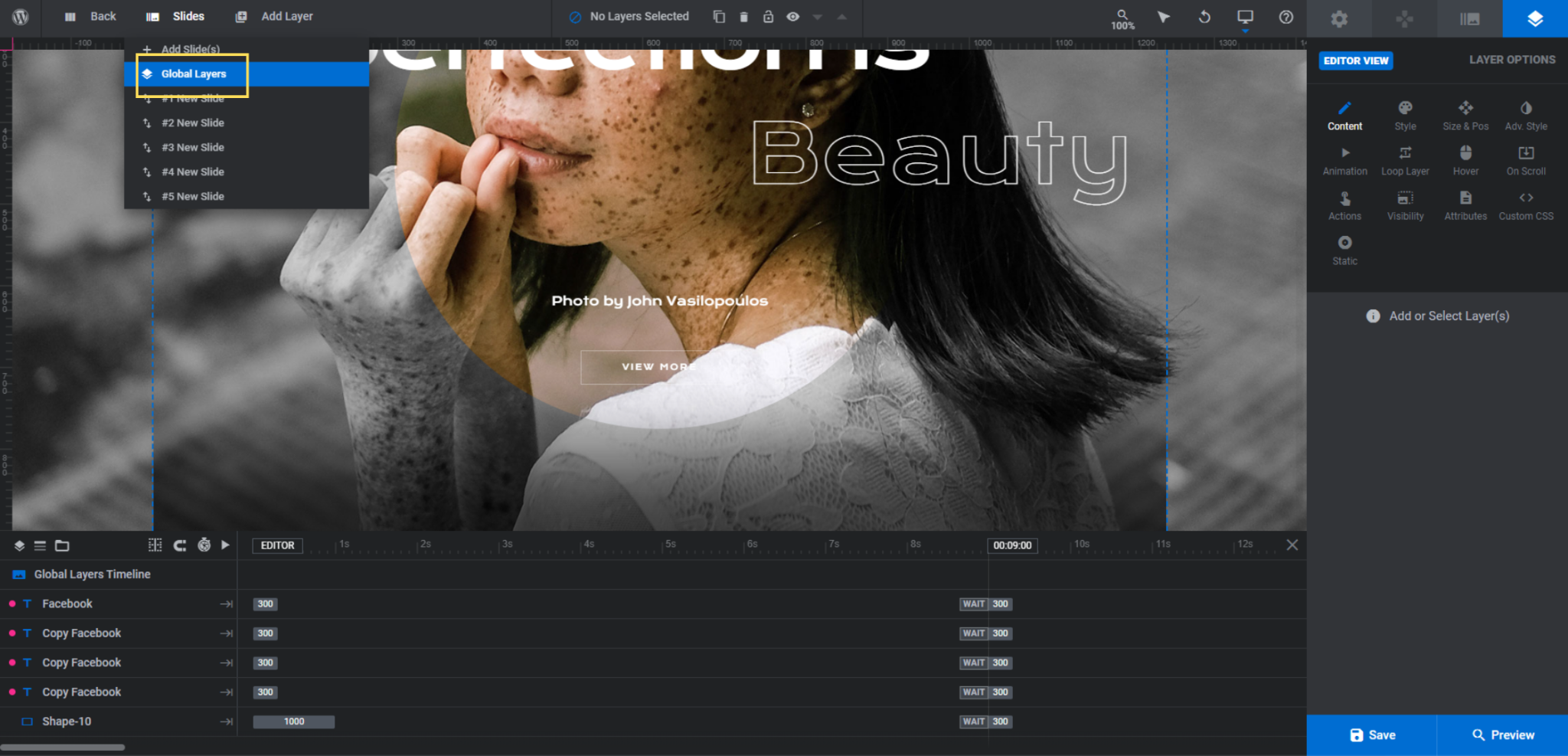The width and height of the screenshot is (1568, 756).
Task: Open the Slides dropdown menu
Action: click(175, 16)
